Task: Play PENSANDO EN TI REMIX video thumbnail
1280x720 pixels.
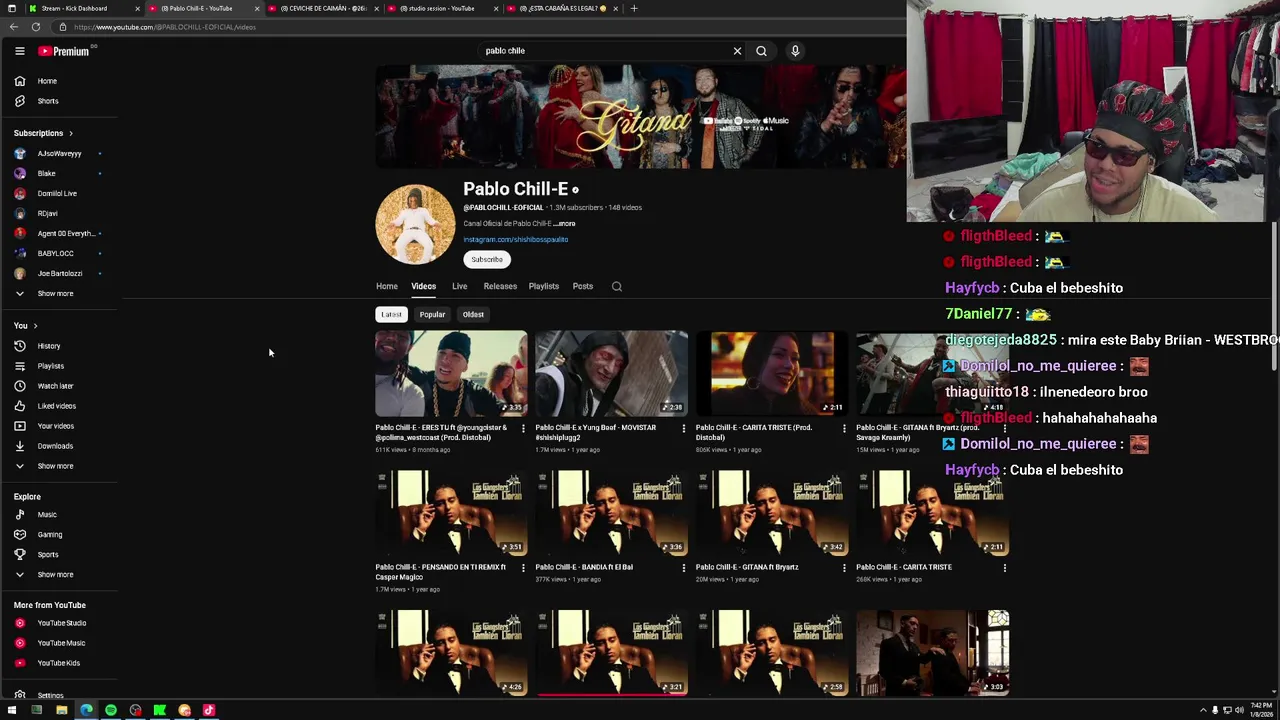Action: click(x=451, y=513)
